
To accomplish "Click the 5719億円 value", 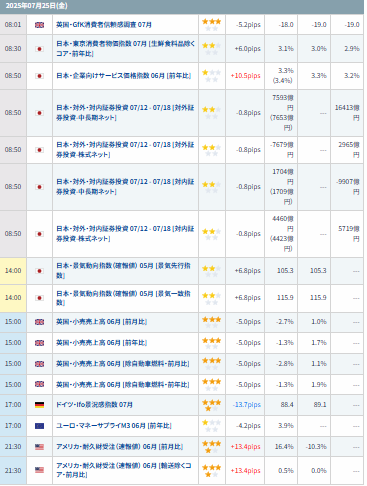I will point(349,234).
